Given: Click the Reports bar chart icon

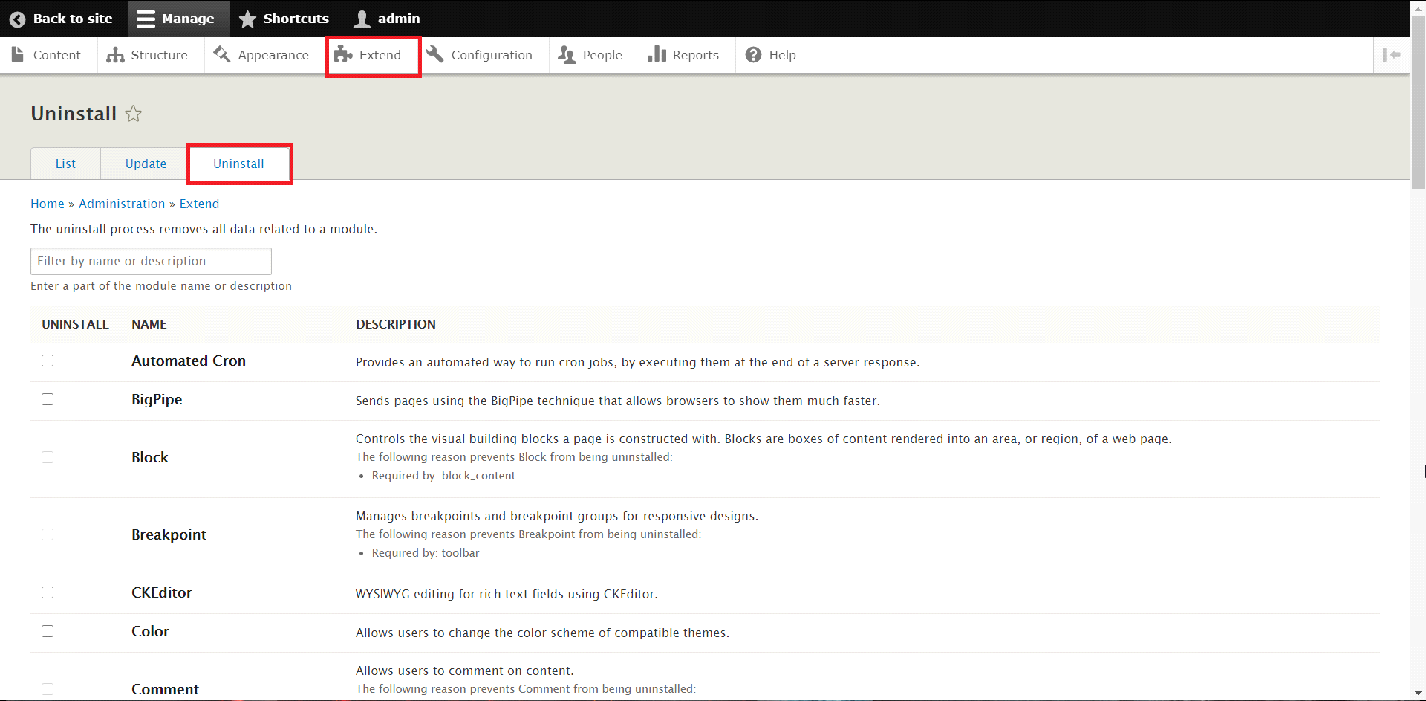Looking at the screenshot, I should point(657,55).
